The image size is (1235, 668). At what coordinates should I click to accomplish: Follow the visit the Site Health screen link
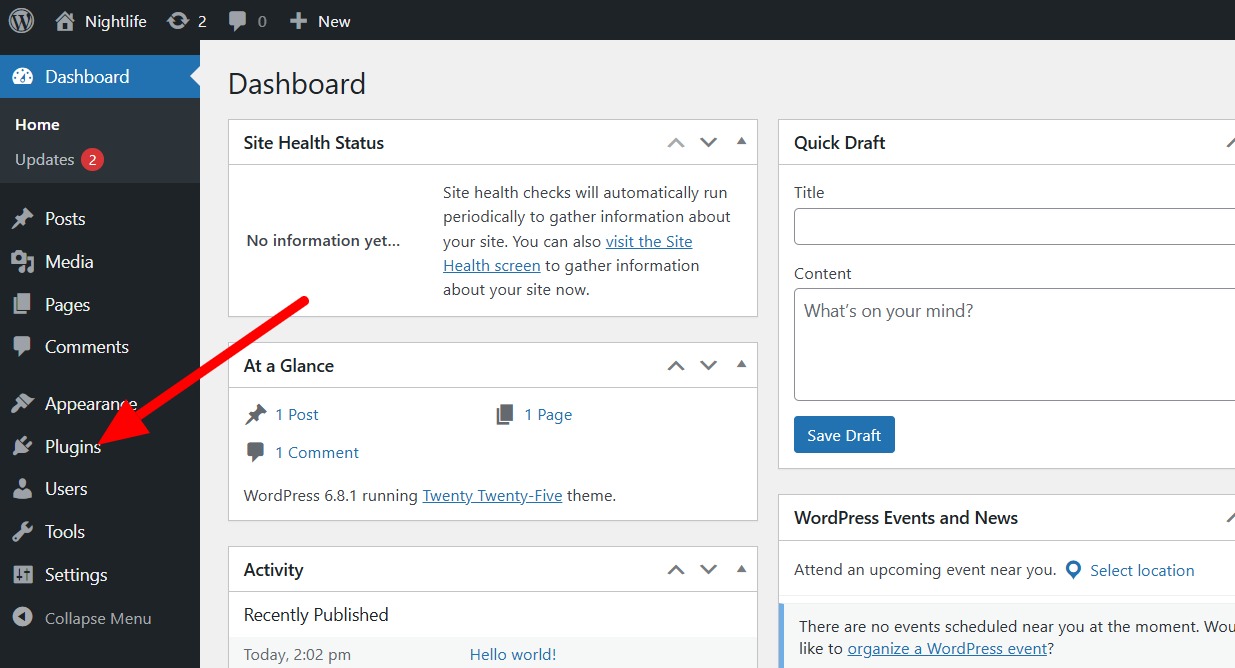click(568, 254)
